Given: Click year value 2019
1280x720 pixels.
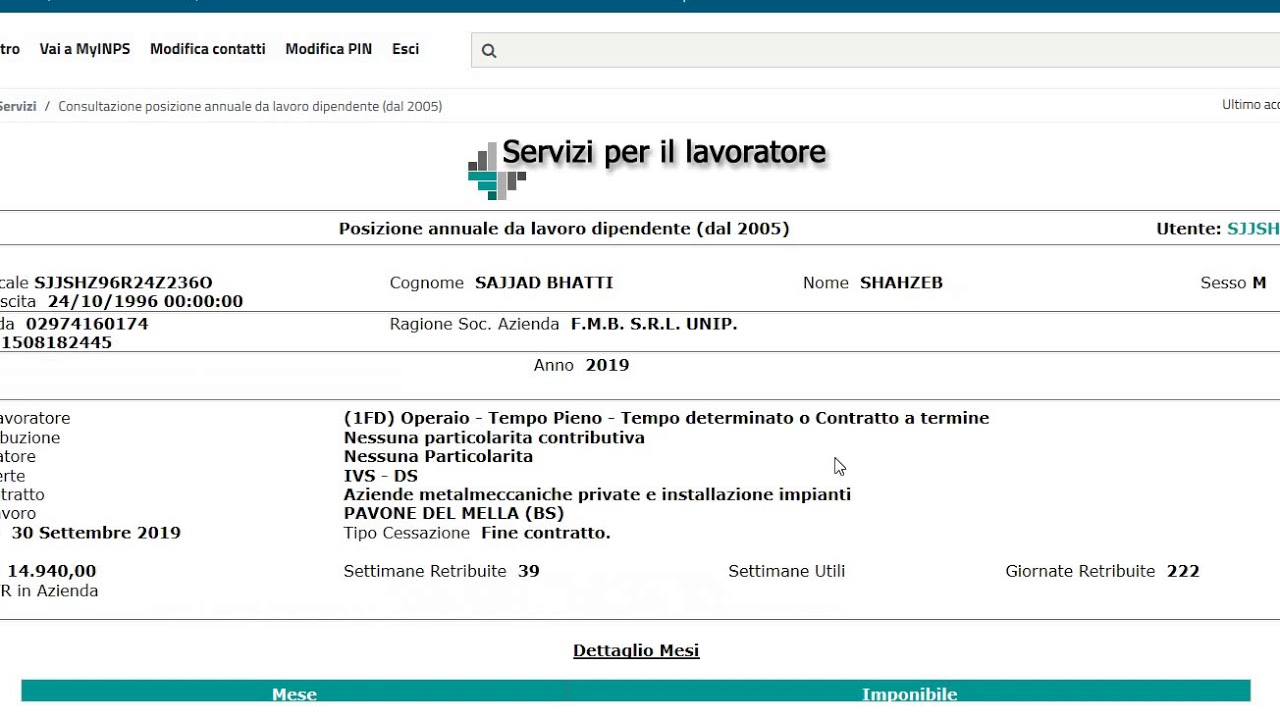Looking at the screenshot, I should (607, 365).
